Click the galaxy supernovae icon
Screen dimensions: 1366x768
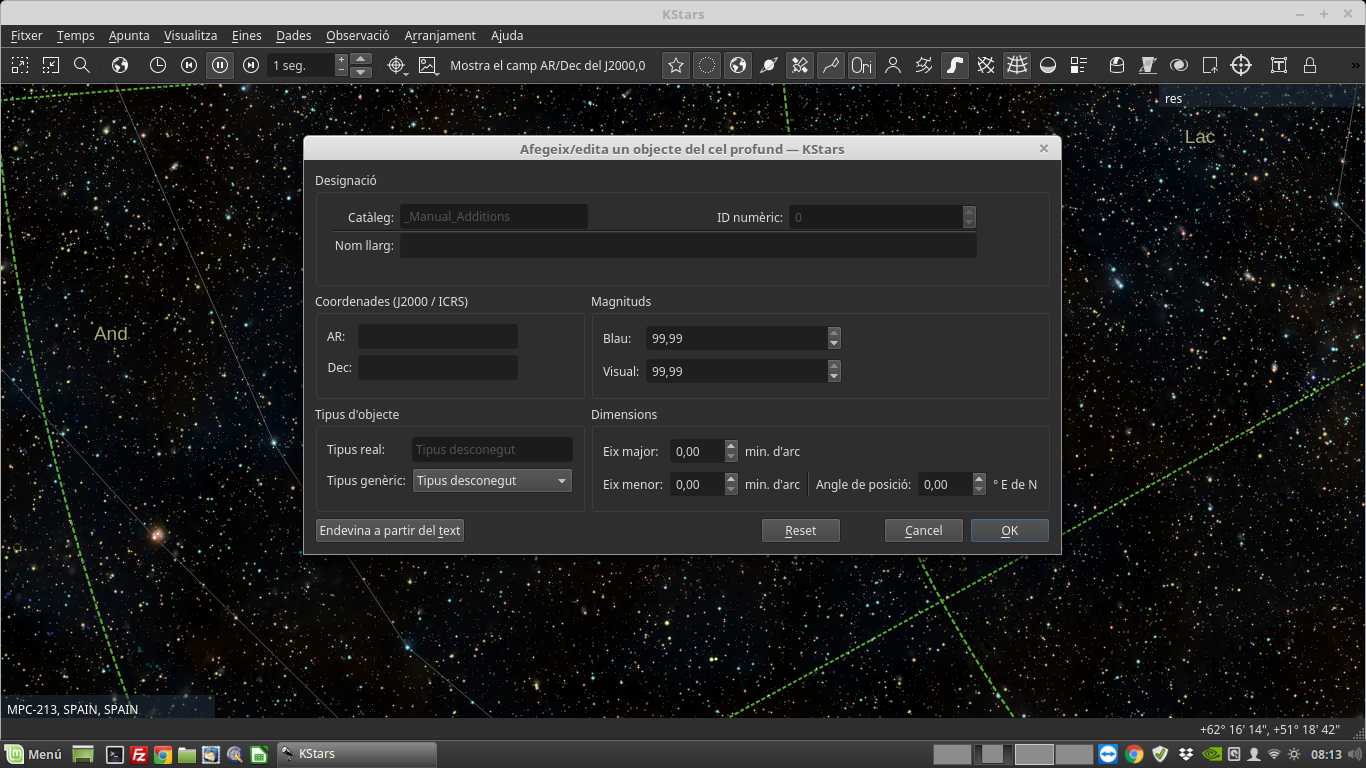tap(1179, 65)
